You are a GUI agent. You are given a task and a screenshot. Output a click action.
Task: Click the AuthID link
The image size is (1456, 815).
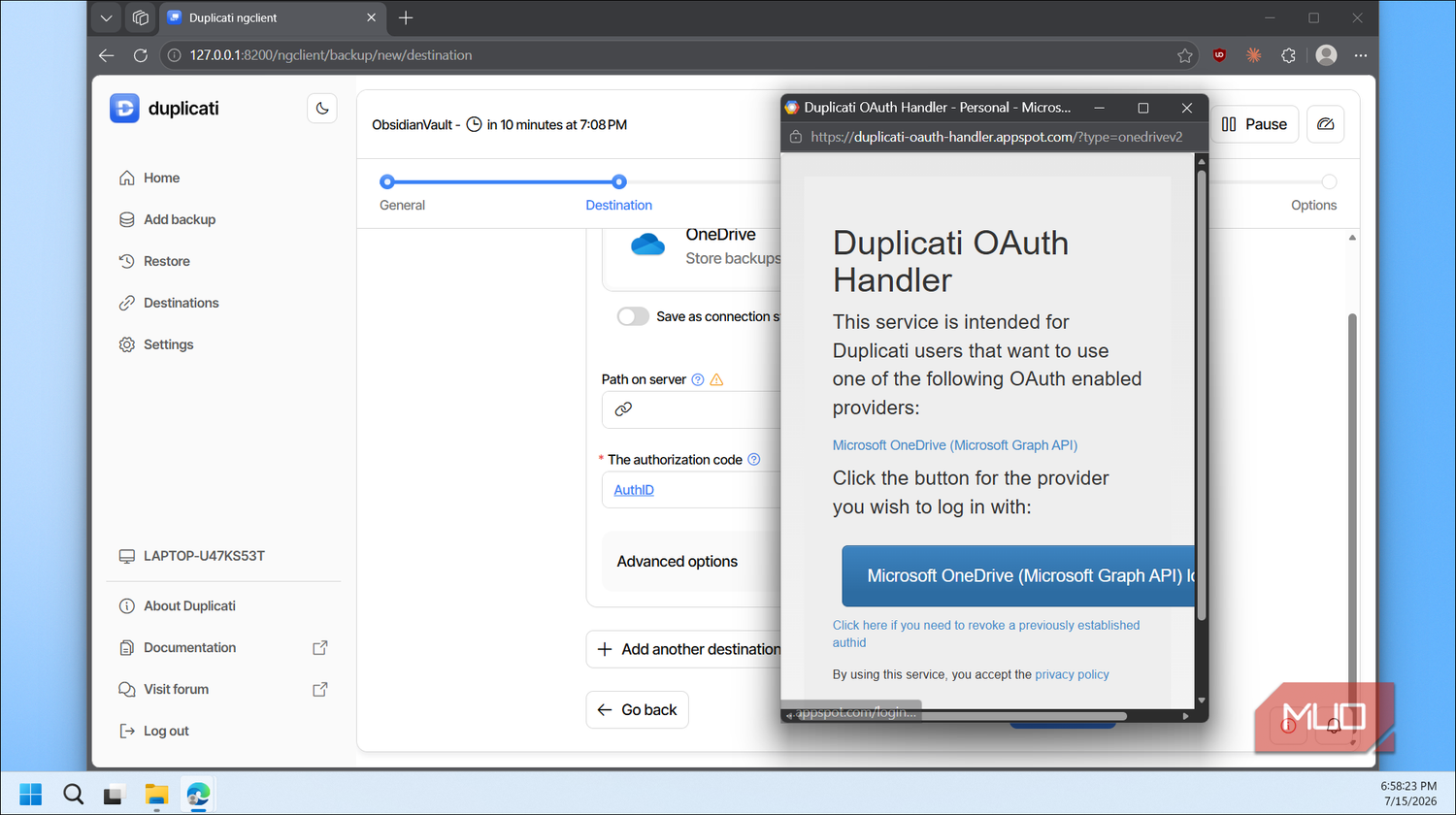[634, 490]
